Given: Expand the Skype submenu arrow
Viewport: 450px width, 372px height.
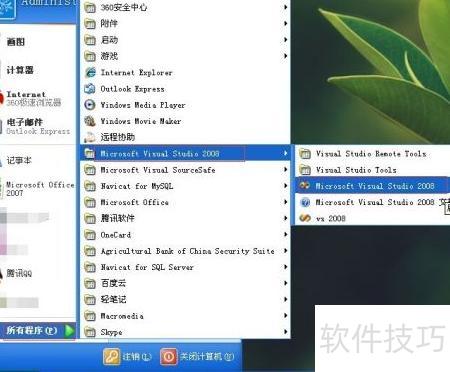Looking at the screenshot, I should (x=285, y=332).
